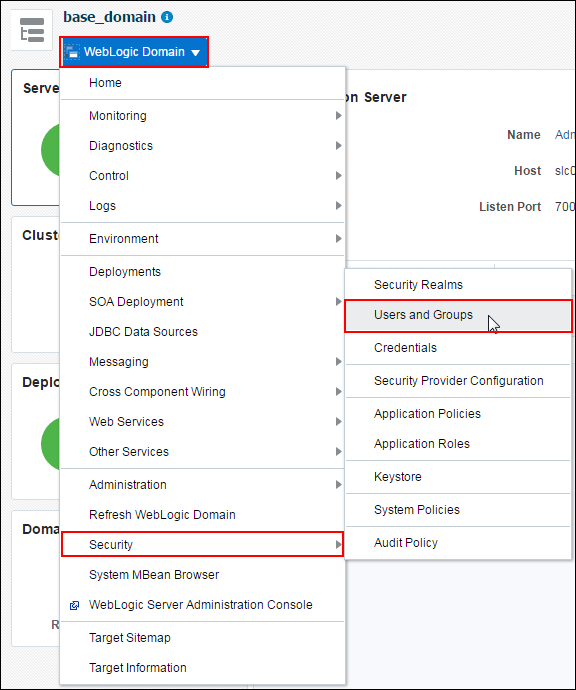
Task: Expand the Administration submenu arrow
Action: click(x=338, y=484)
